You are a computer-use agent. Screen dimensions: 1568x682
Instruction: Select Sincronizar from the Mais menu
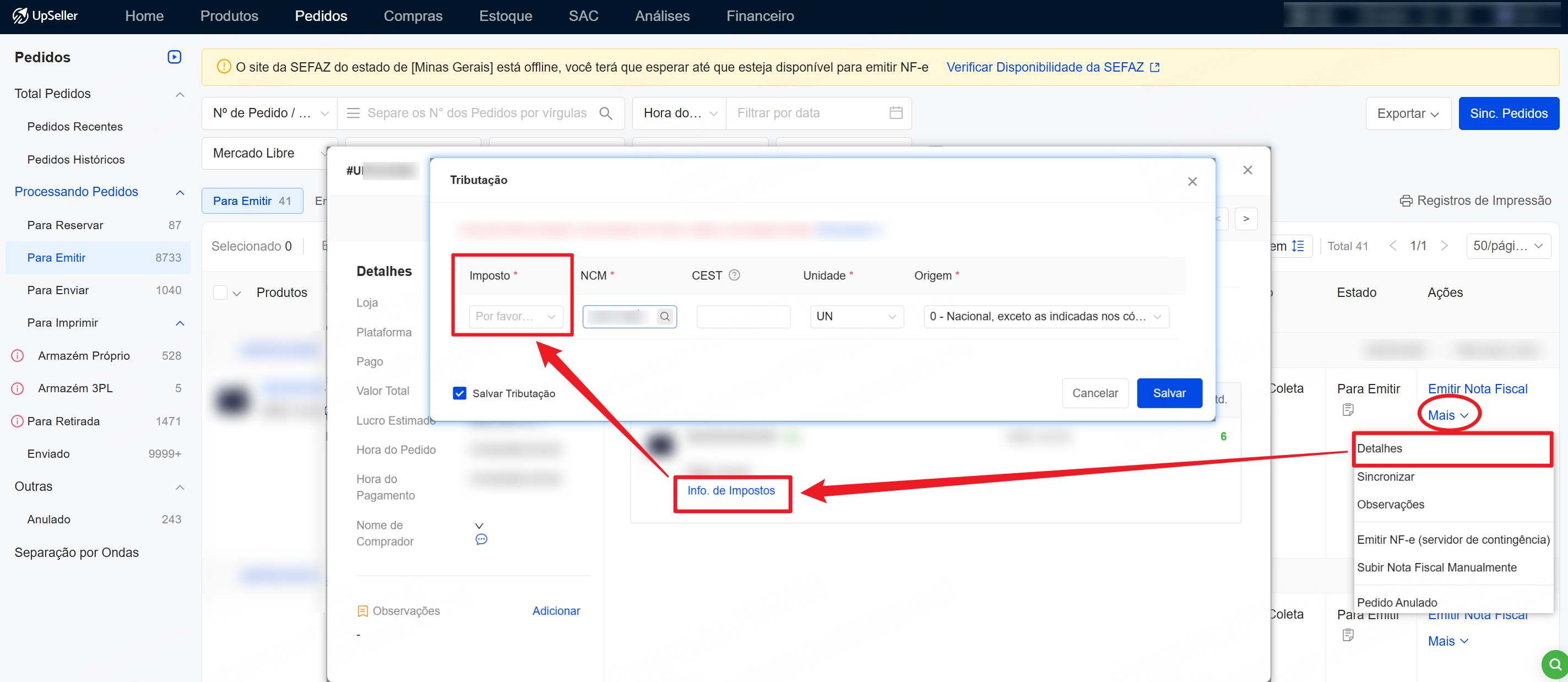pos(1385,477)
